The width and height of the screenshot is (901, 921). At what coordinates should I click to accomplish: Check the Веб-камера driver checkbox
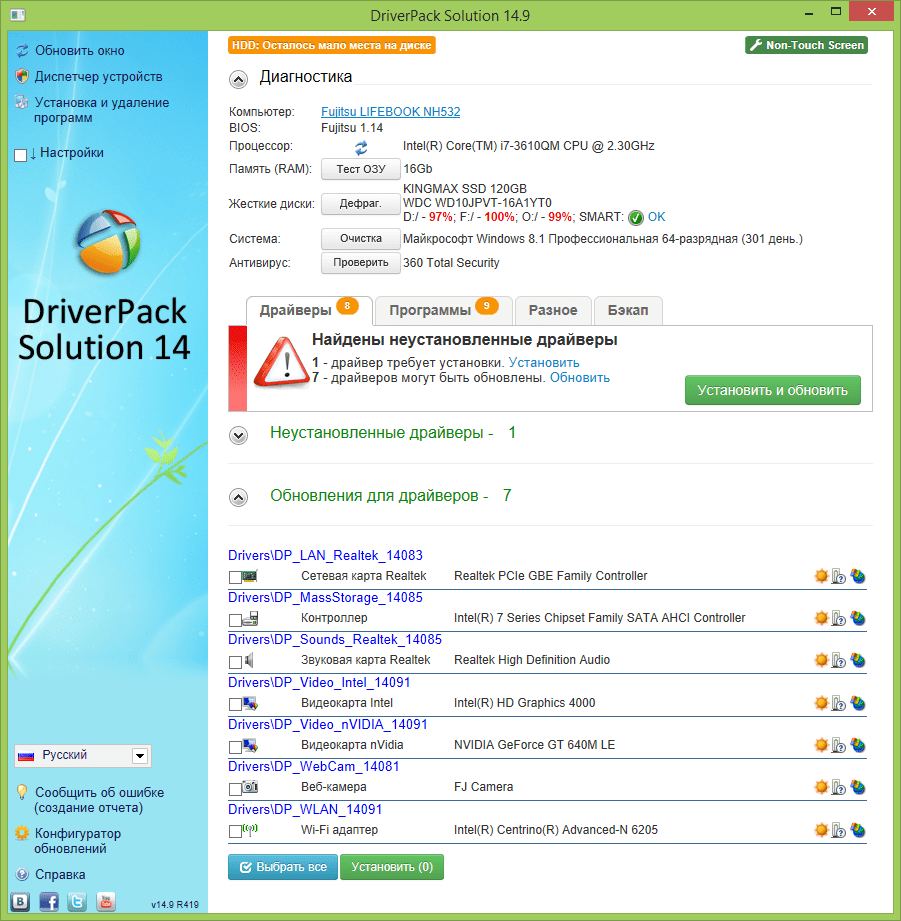[x=235, y=789]
